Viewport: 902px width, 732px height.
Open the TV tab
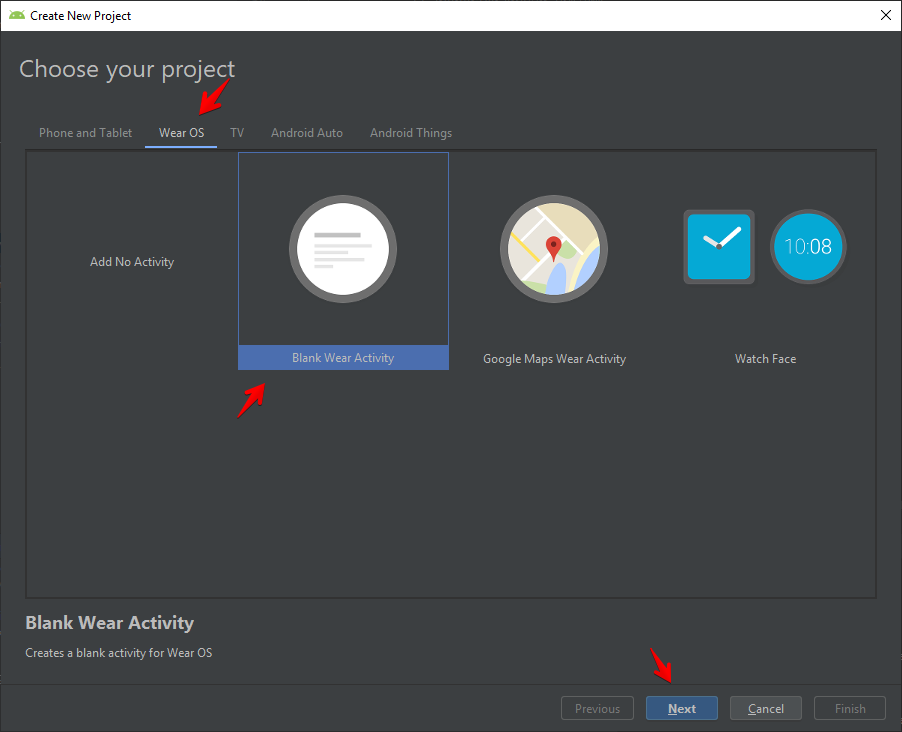pyautogui.click(x=237, y=133)
